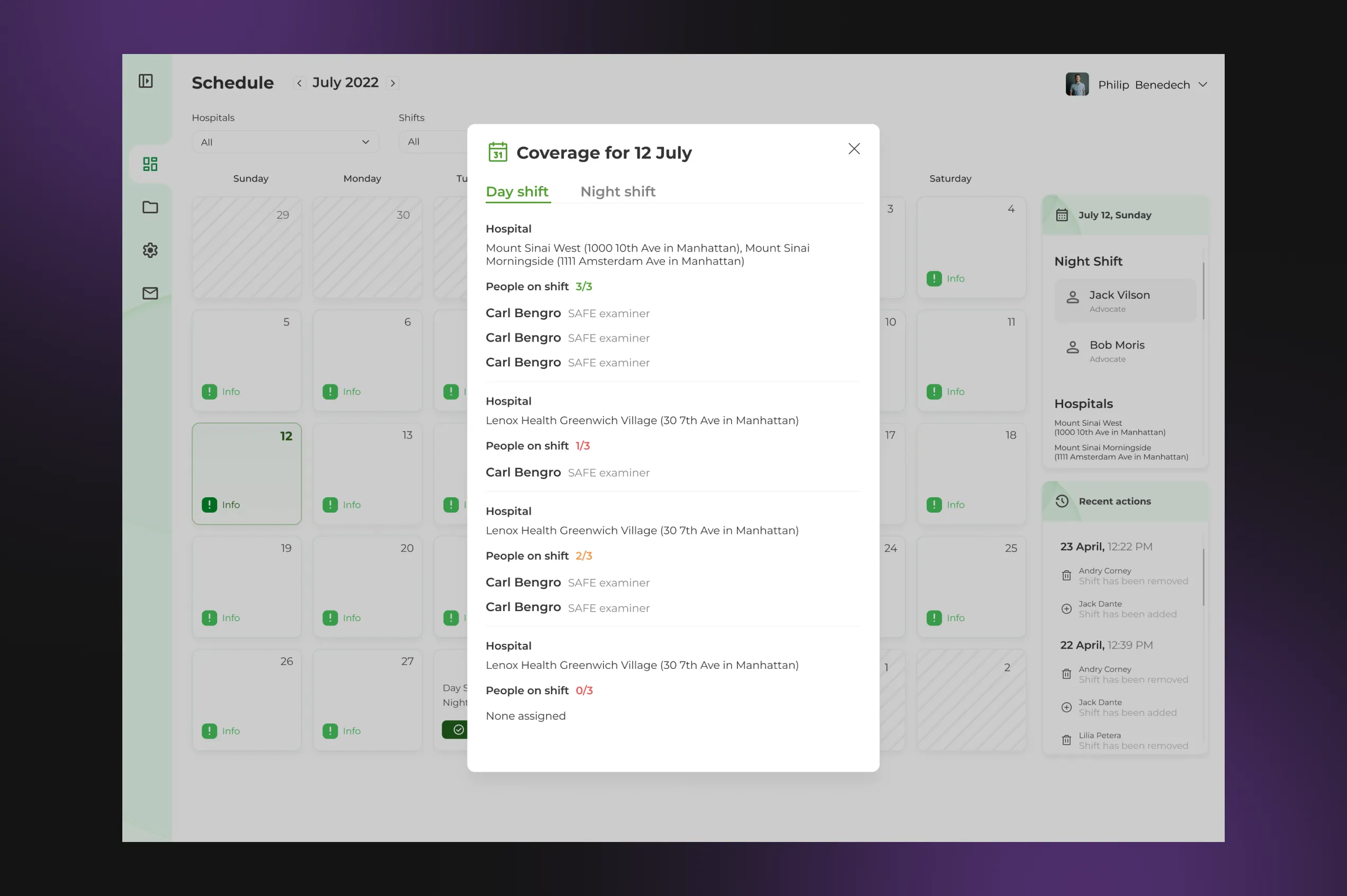The height and width of the screenshot is (896, 1347).
Task: Expand Philip Benedech user menu
Action: tap(1202, 85)
